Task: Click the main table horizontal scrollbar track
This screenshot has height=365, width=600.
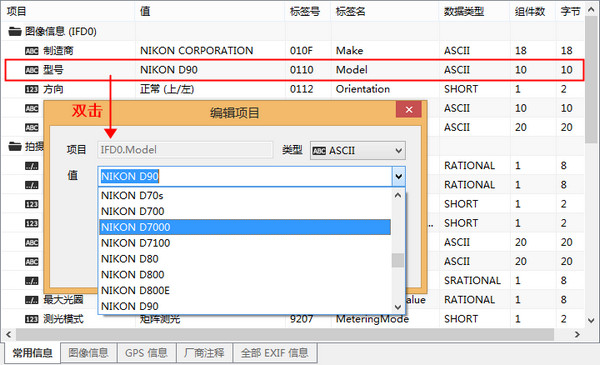Action: 293,335
